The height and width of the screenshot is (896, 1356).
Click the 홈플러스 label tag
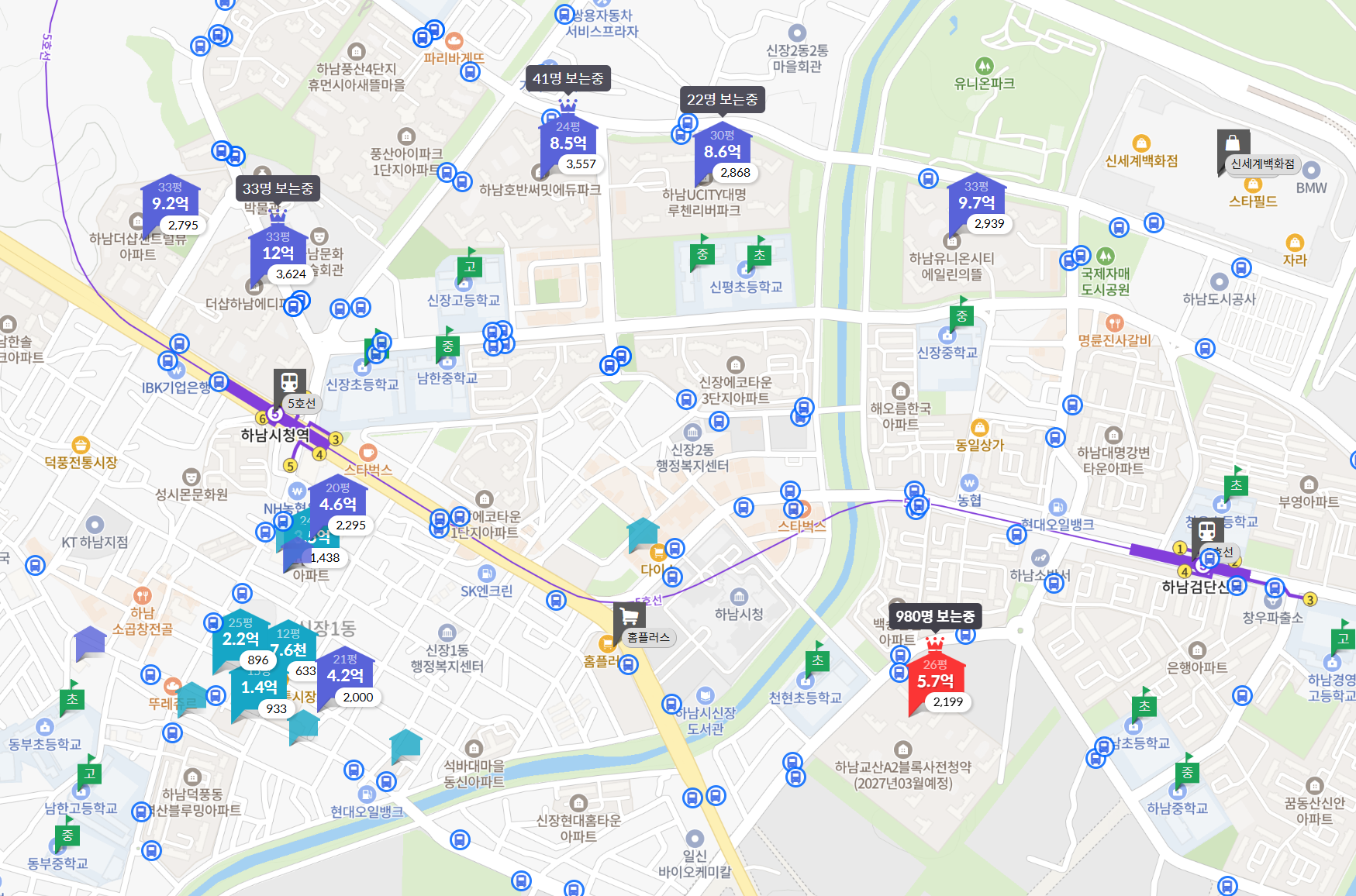point(648,637)
